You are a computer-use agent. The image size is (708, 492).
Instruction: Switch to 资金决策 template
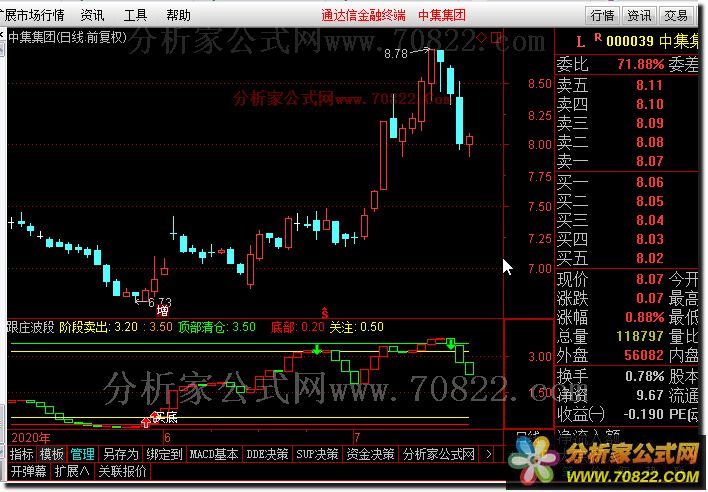click(370, 454)
